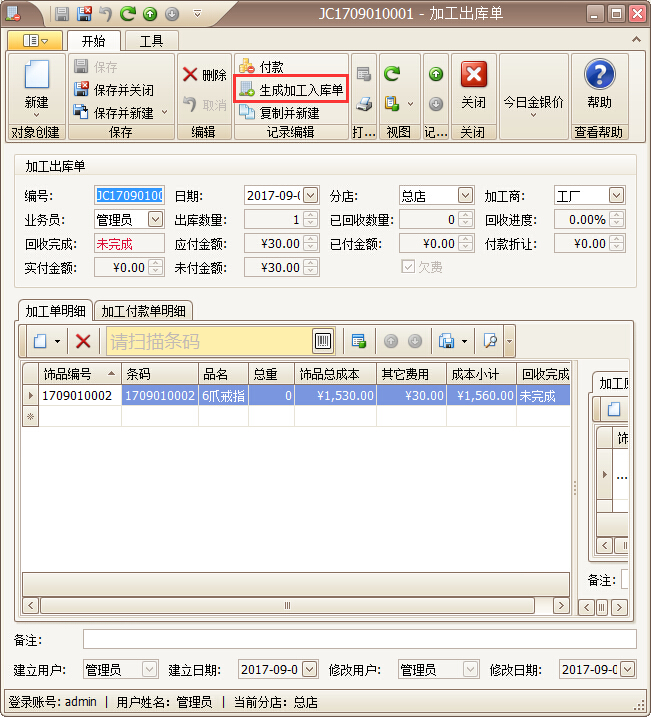The width and height of the screenshot is (651, 717).
Task: Switch to the 工具 ribbon tab
Action: (x=151, y=41)
